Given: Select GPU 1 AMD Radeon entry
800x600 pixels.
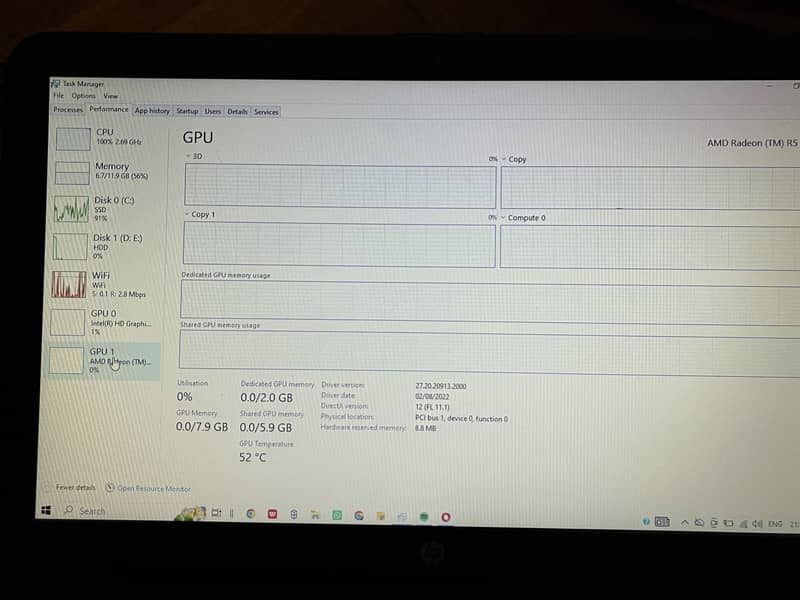Looking at the screenshot, I should [x=103, y=361].
